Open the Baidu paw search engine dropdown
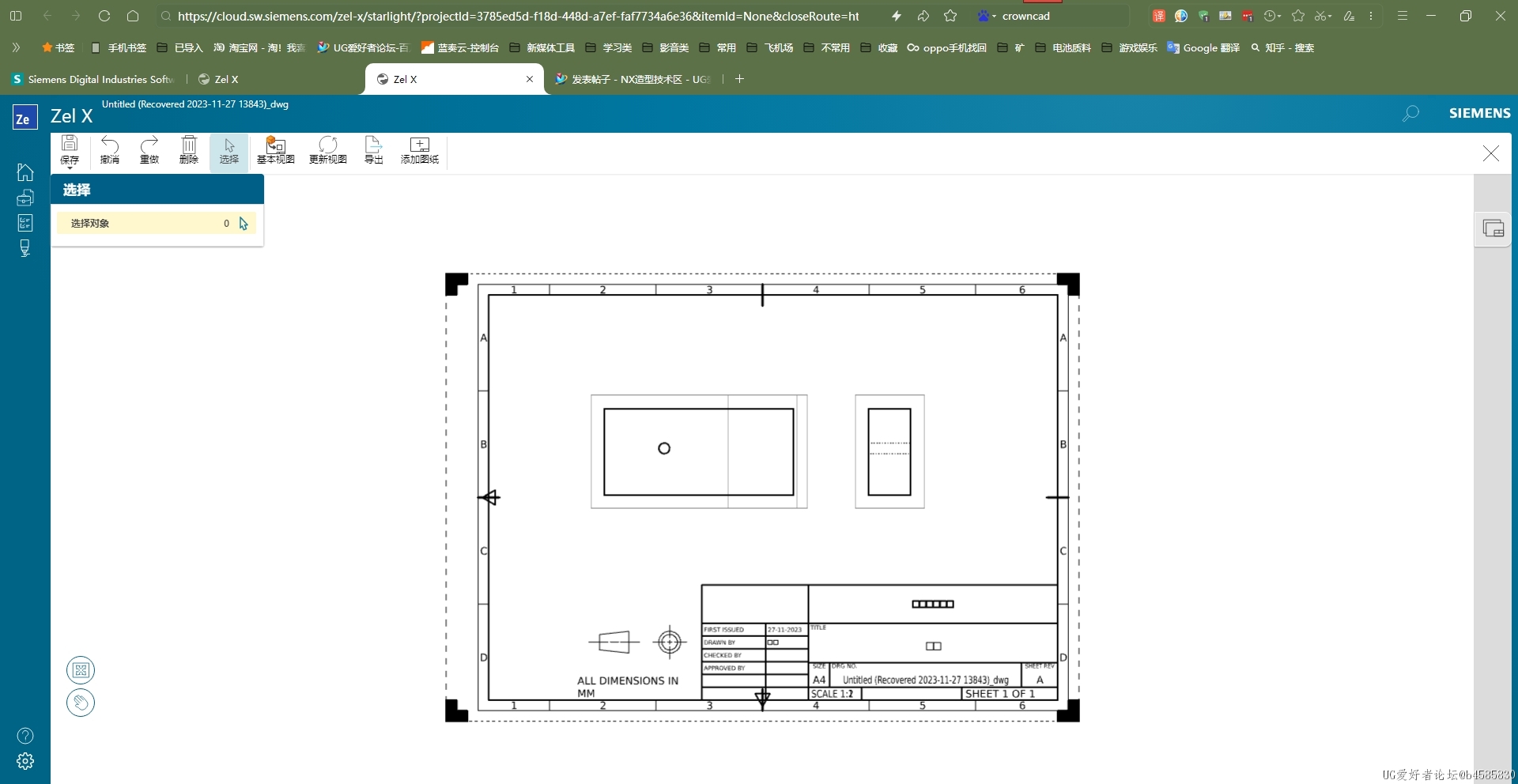 coord(987,16)
